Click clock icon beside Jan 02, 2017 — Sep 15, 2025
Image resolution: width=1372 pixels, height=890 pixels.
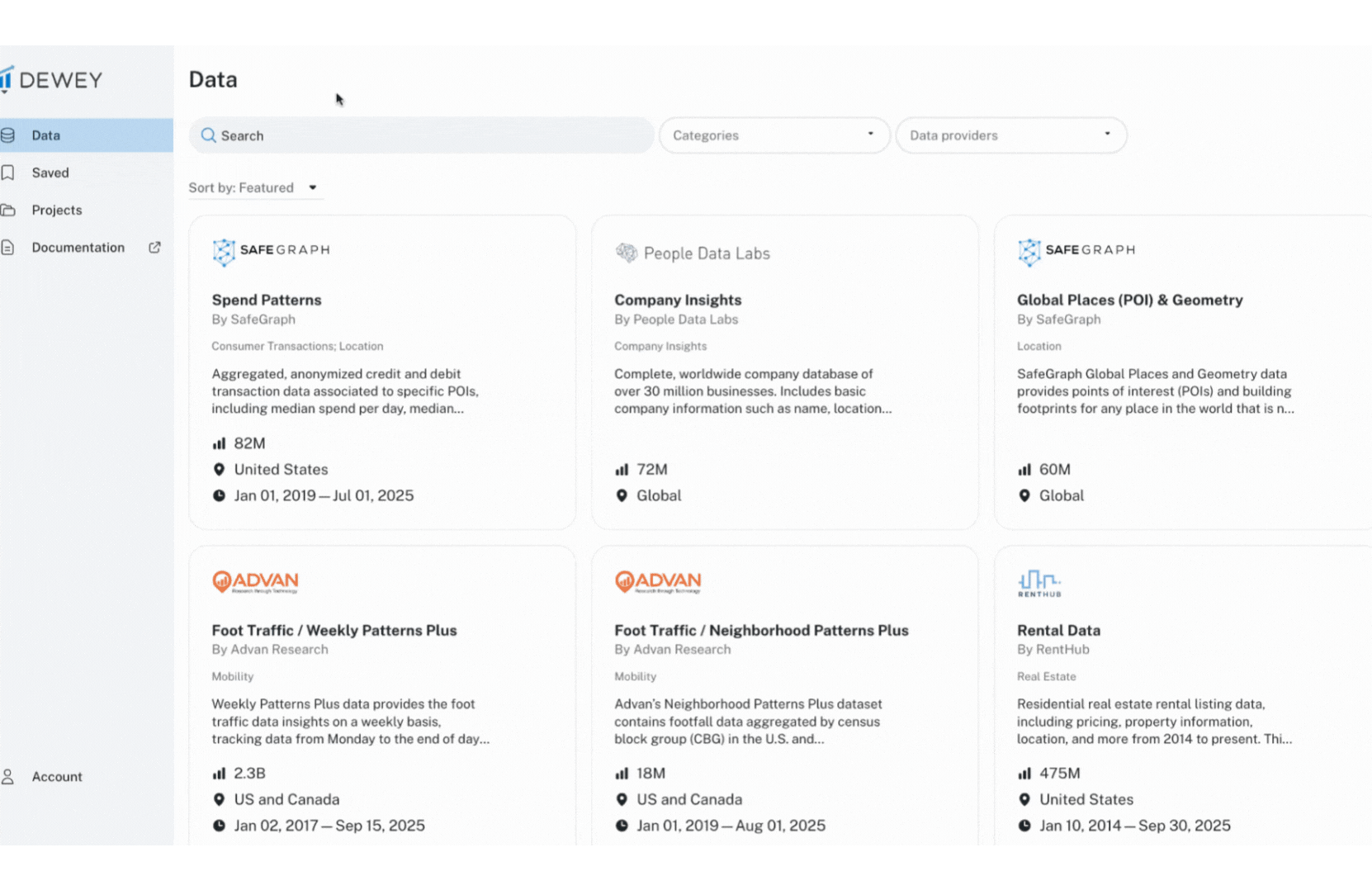point(219,826)
